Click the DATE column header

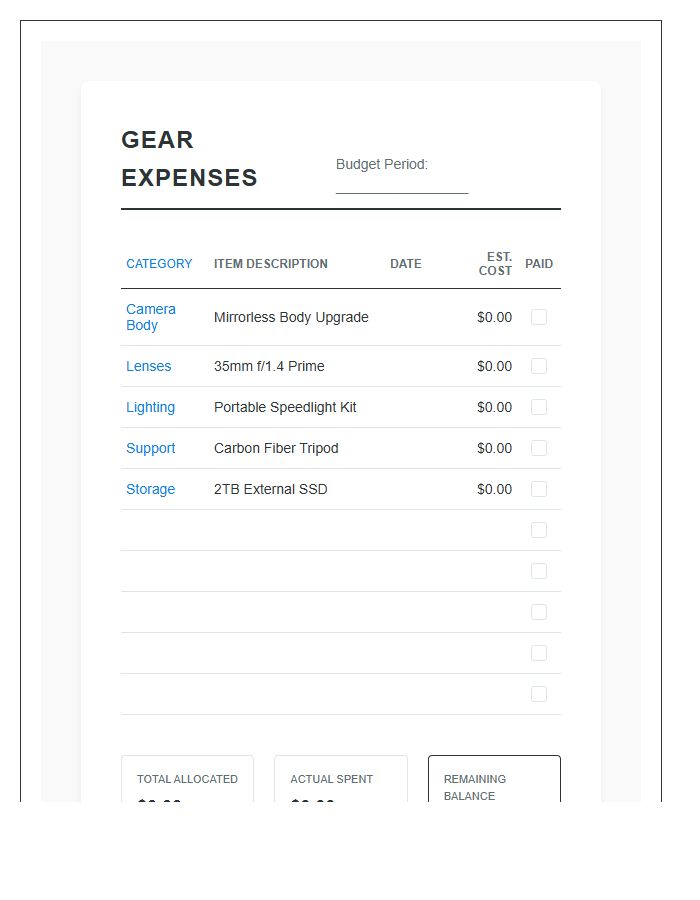point(406,263)
